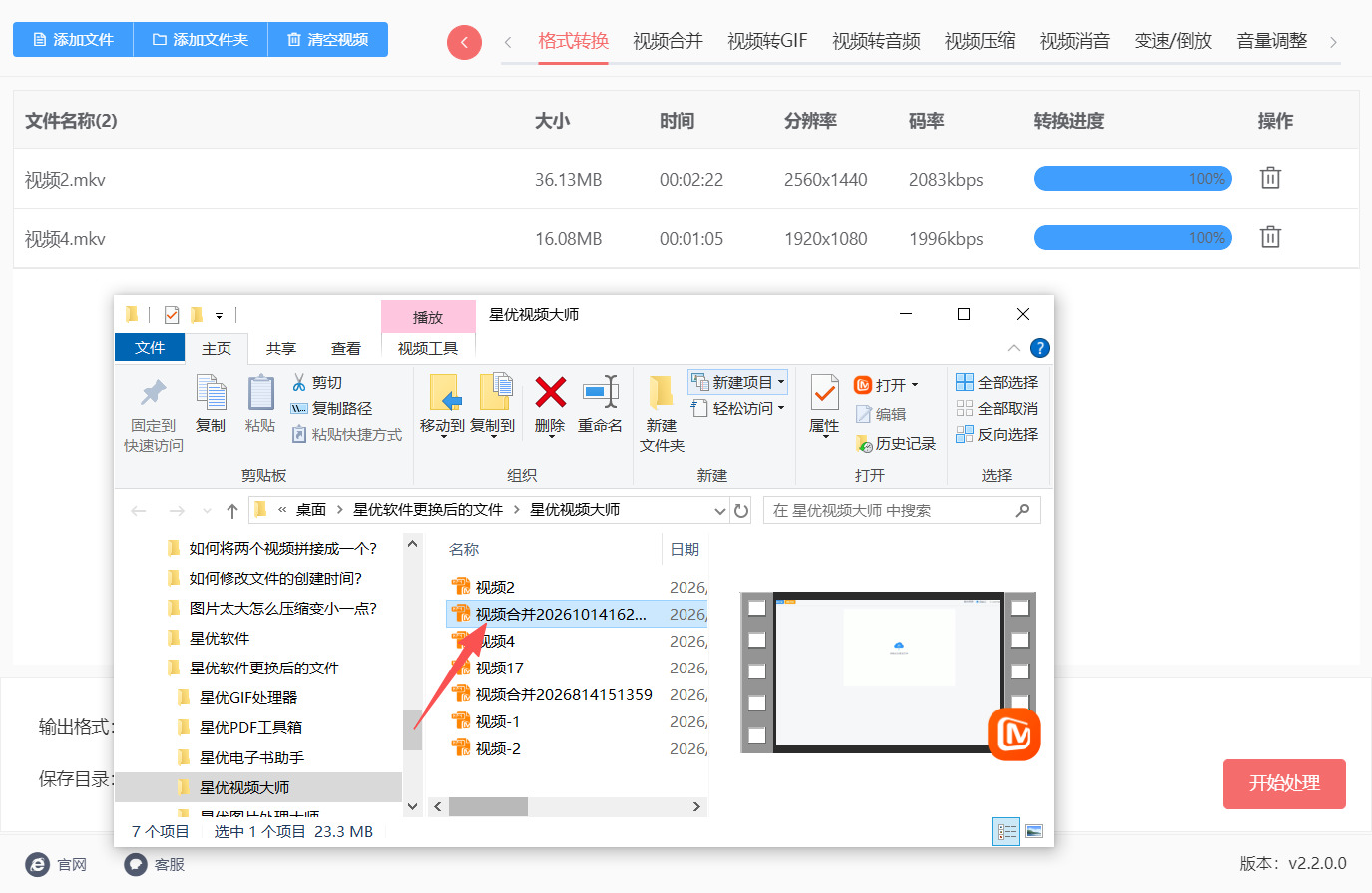Switch Explorer to the large thumbnails view icon
Viewport: 1372px width, 893px height.
(1034, 831)
